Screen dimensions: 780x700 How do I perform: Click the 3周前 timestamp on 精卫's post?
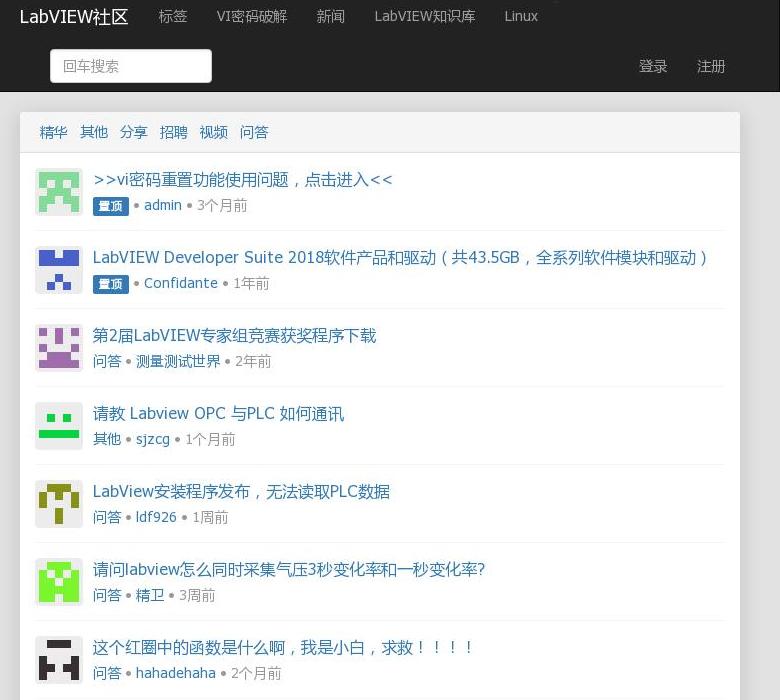tap(197, 595)
